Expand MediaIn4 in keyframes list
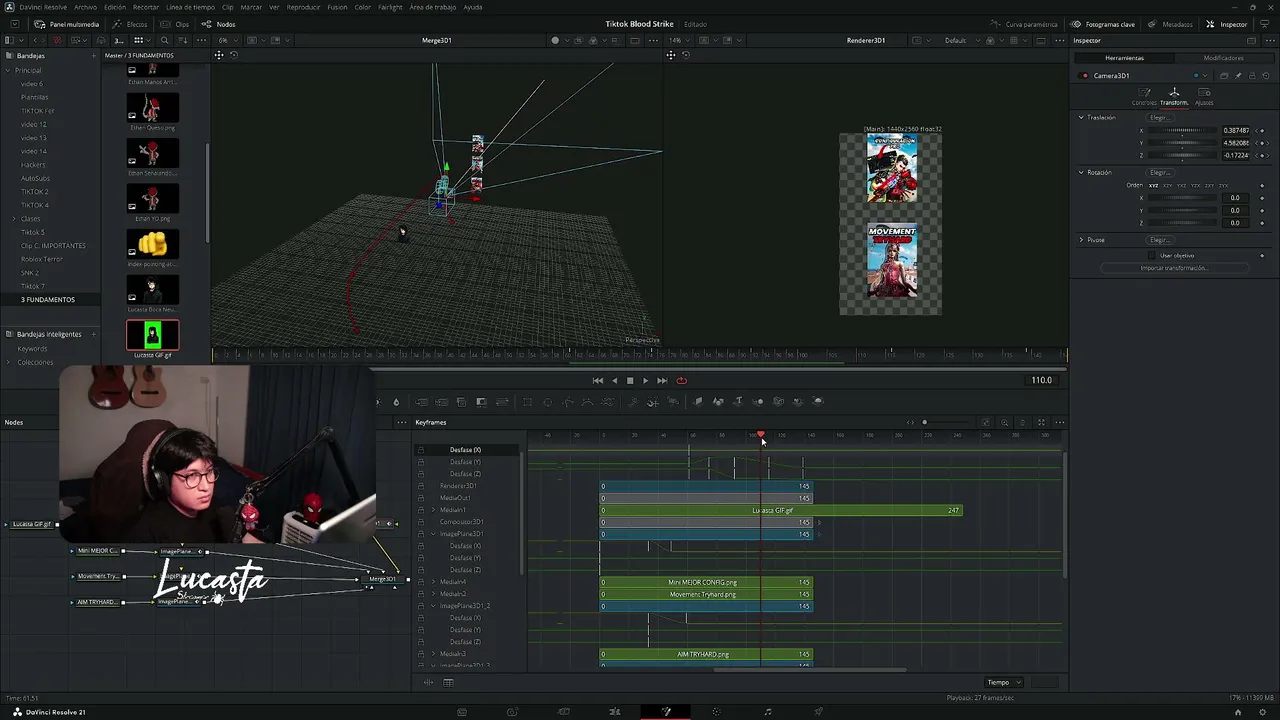Image resolution: width=1280 pixels, height=720 pixels. point(433,582)
